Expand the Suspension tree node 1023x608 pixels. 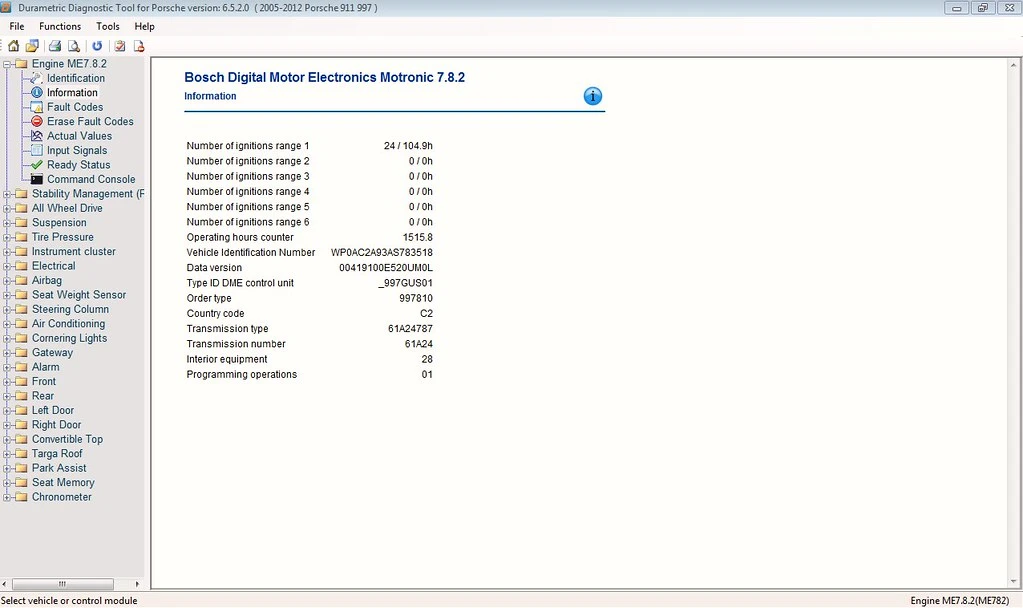[x=7, y=223]
